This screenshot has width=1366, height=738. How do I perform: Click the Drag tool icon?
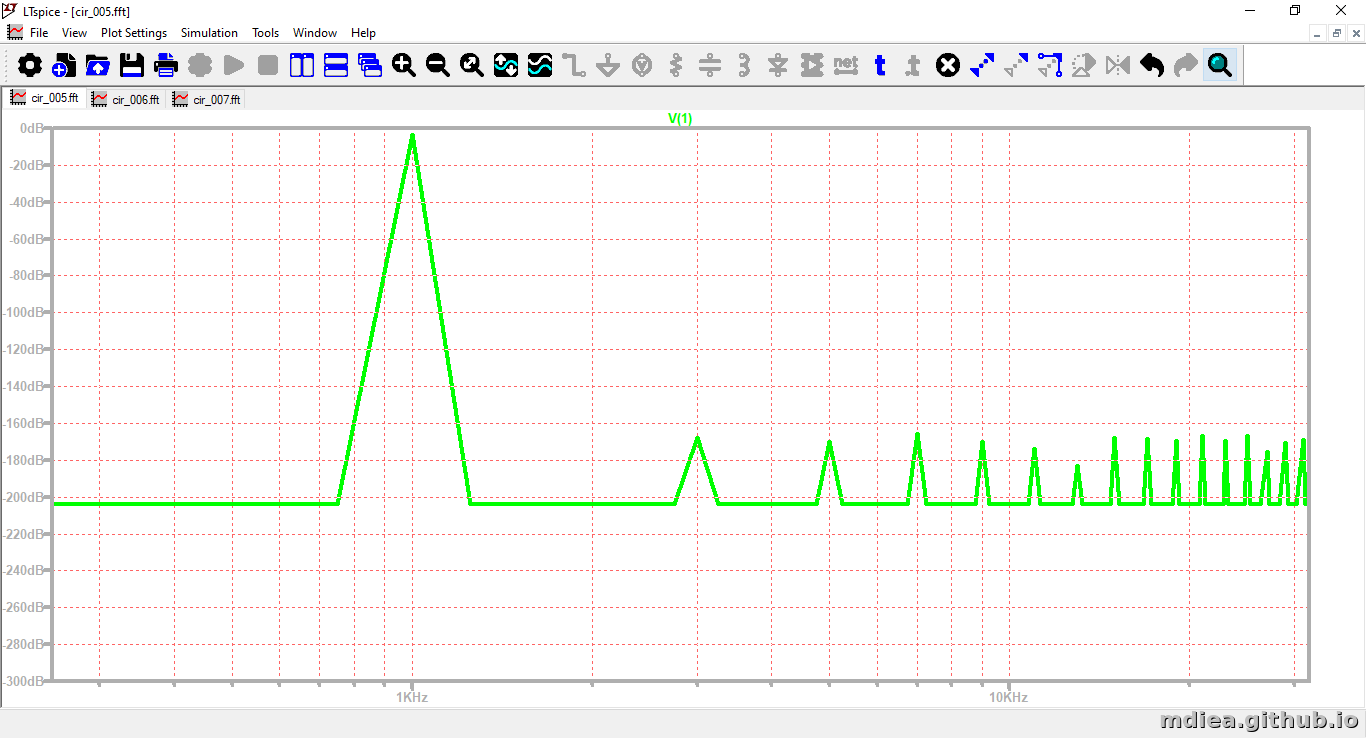coord(1050,66)
